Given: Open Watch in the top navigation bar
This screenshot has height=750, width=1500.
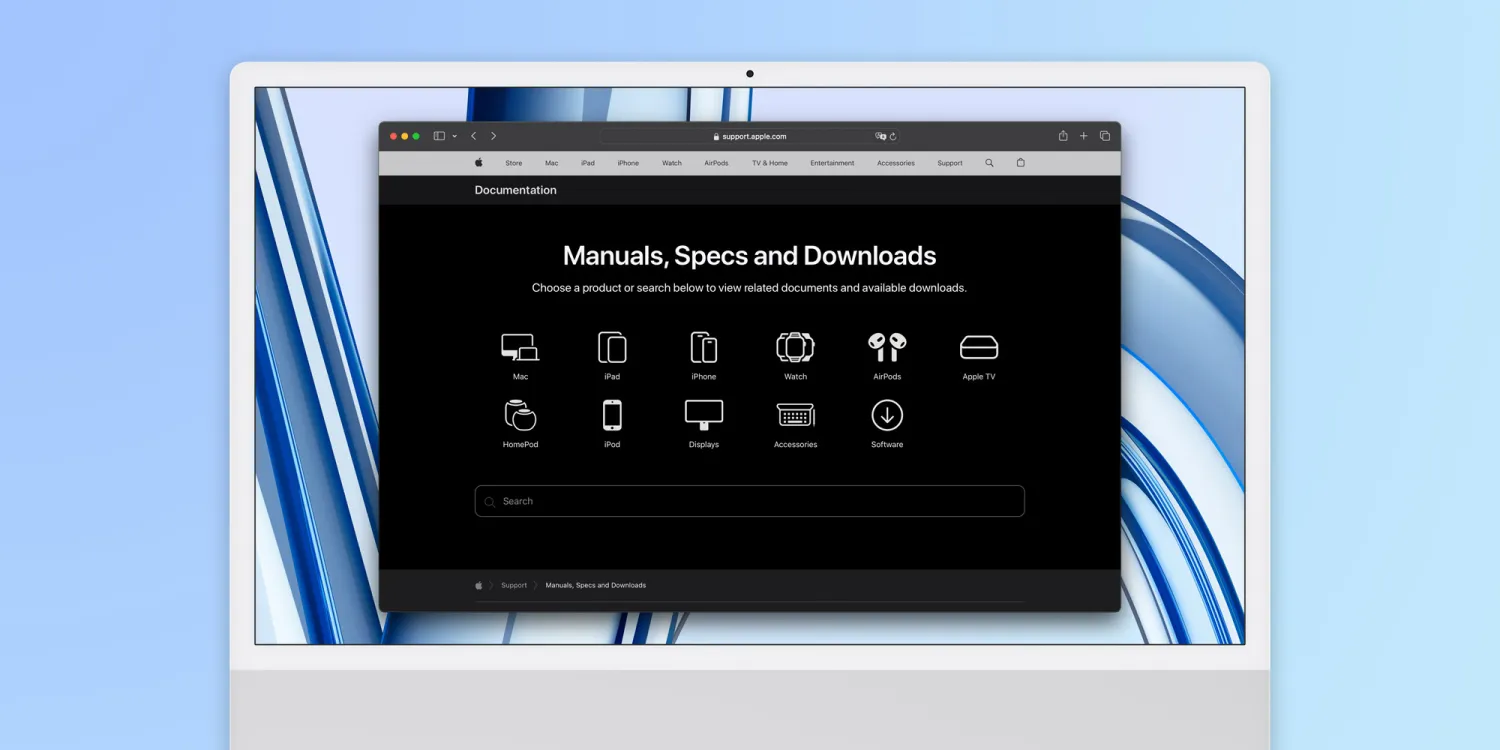Looking at the screenshot, I should pos(672,163).
